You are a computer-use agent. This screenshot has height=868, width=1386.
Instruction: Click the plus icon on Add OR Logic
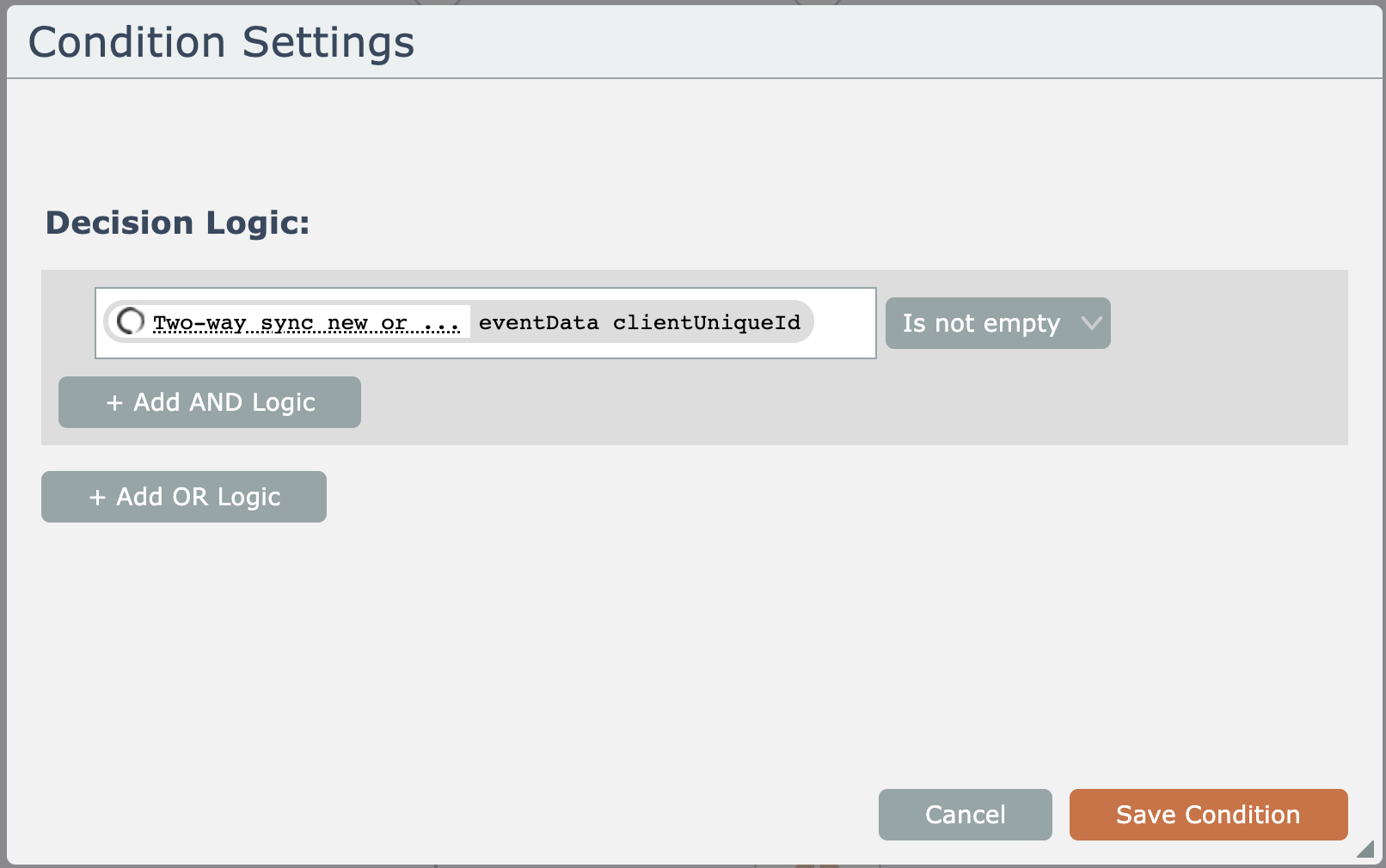(x=97, y=497)
